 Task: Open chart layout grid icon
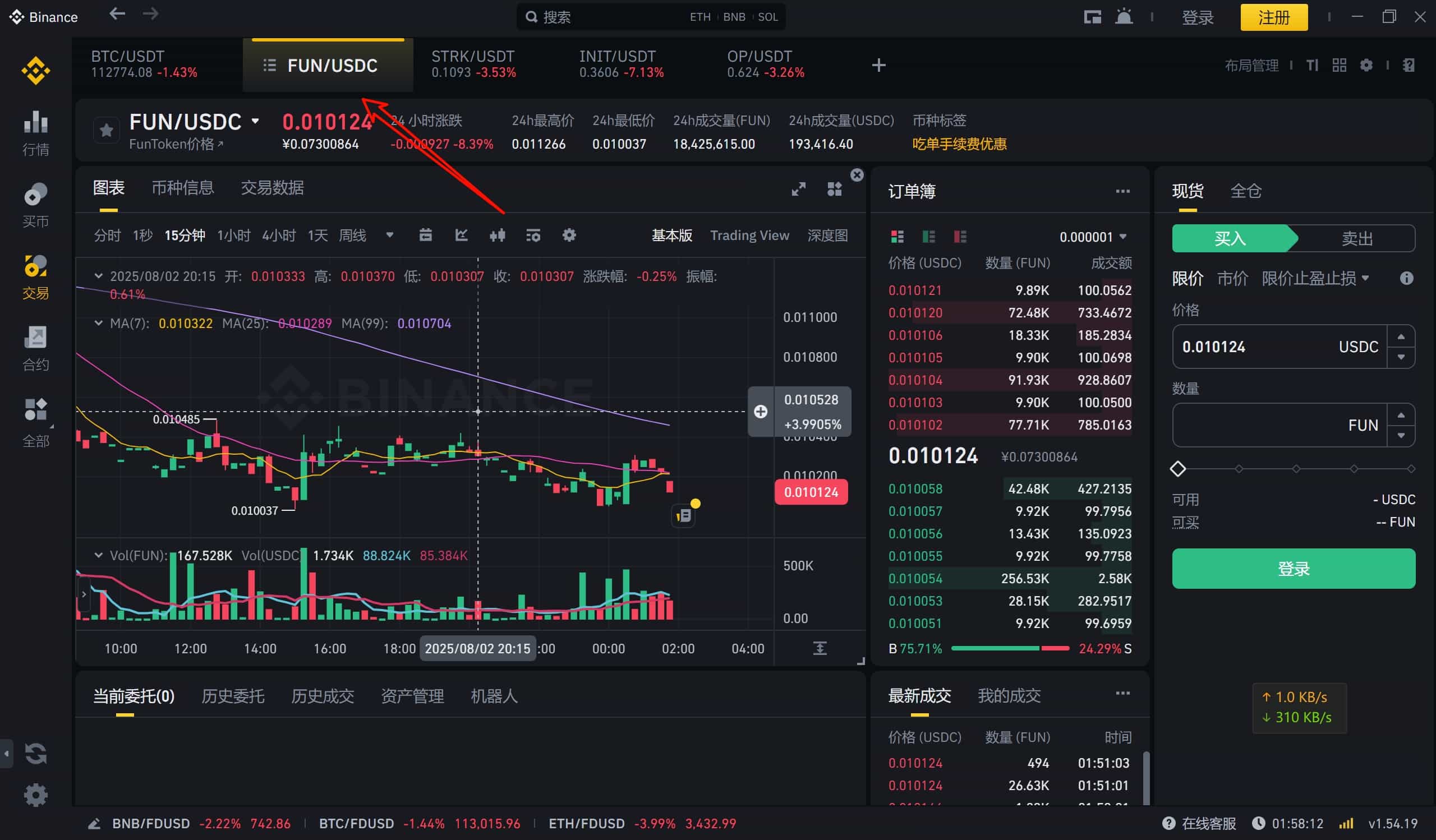pyautogui.click(x=834, y=189)
